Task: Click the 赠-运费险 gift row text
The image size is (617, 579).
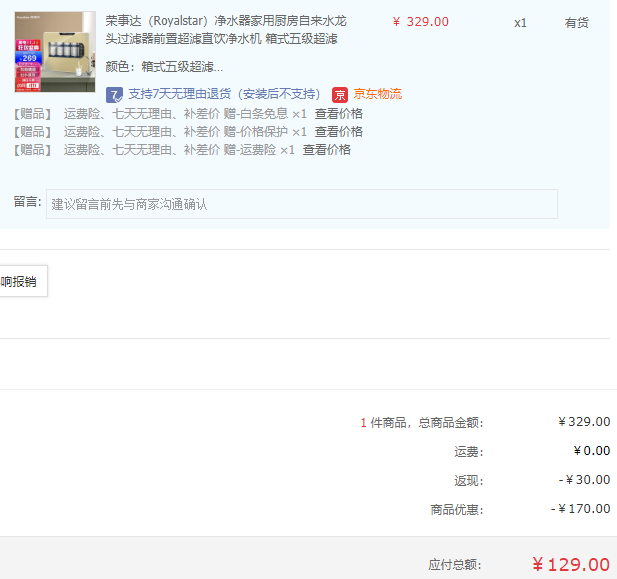Action: pos(179,150)
